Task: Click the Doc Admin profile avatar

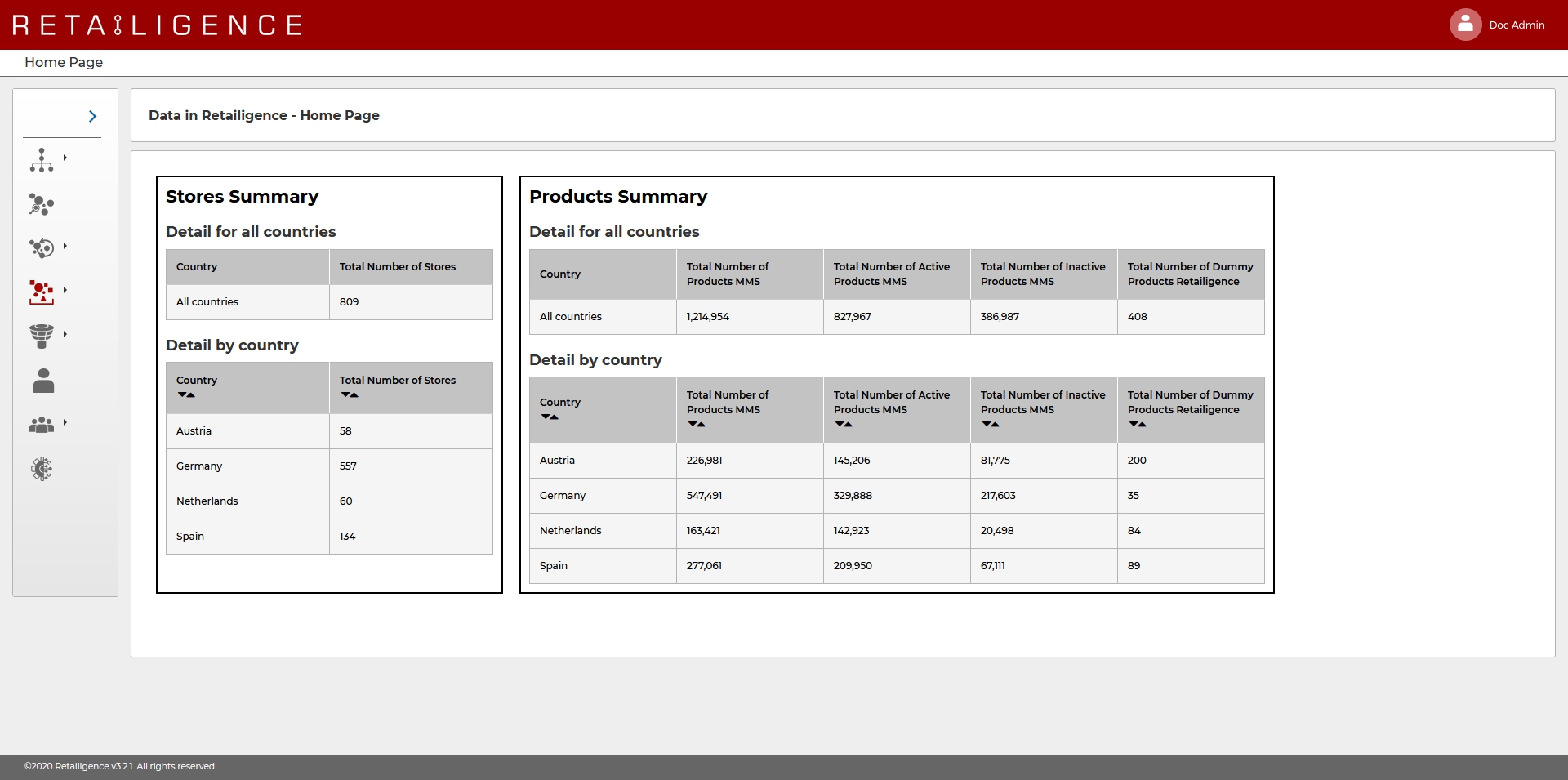Action: [x=1465, y=25]
